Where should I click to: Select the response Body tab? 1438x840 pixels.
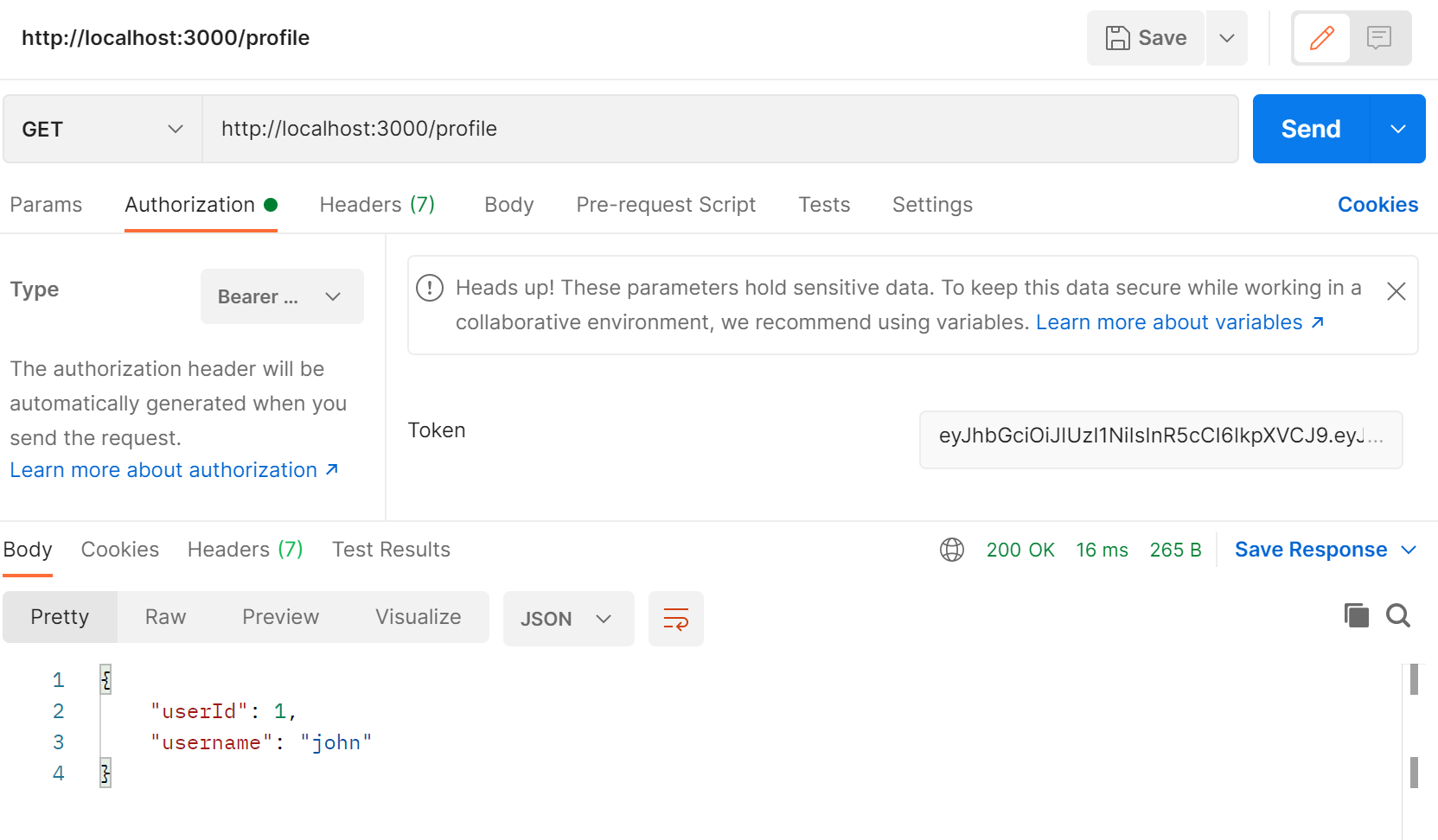[28, 550]
